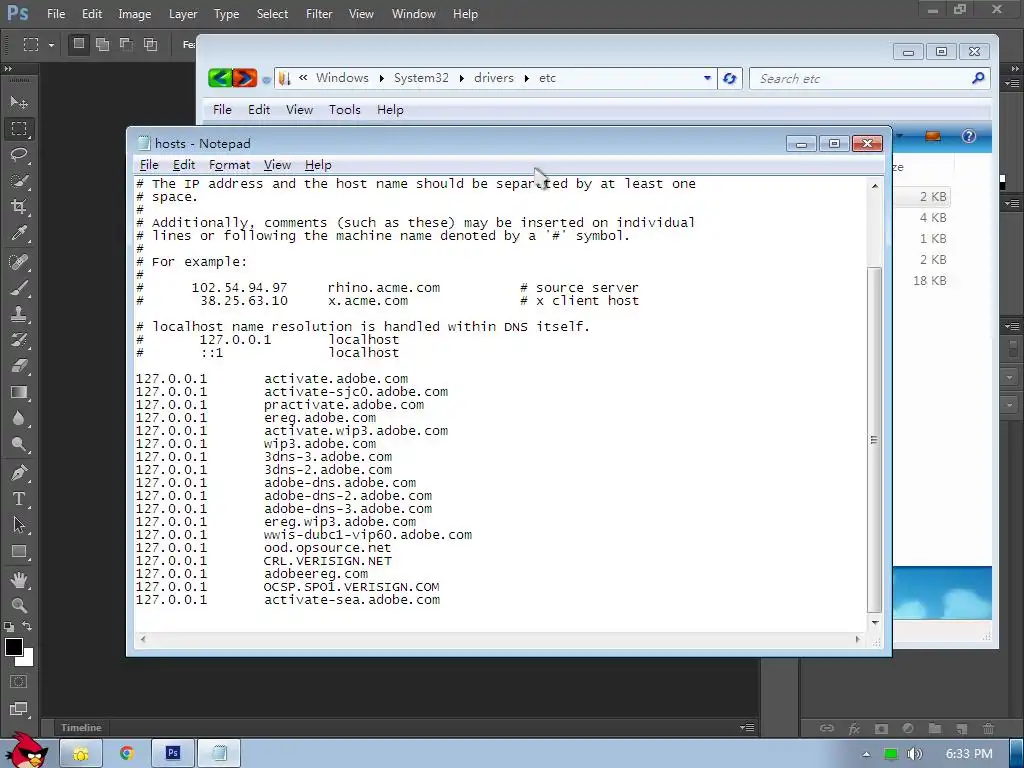Viewport: 1024px width, 768px height.
Task: Select the Dodge tool
Action: click(19, 445)
